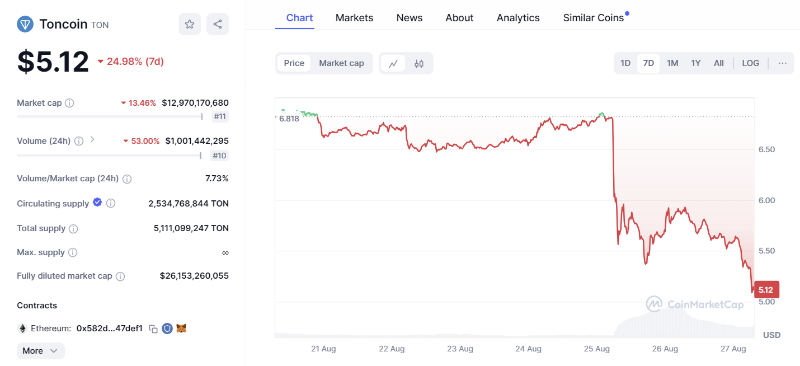
Task: Open the three-dot chart options menu
Action: [783, 63]
